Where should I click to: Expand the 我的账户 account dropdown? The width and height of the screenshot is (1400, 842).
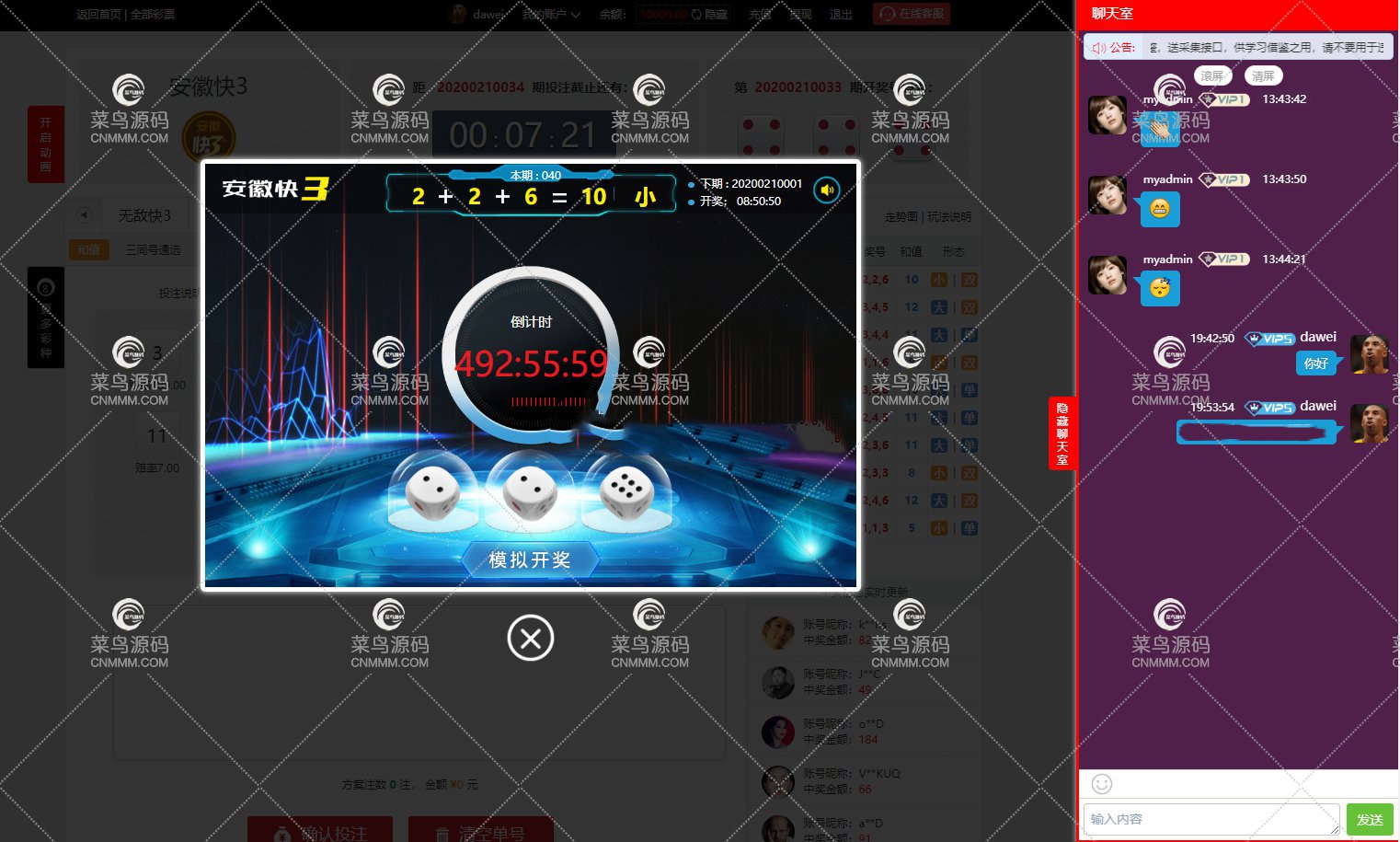(551, 14)
